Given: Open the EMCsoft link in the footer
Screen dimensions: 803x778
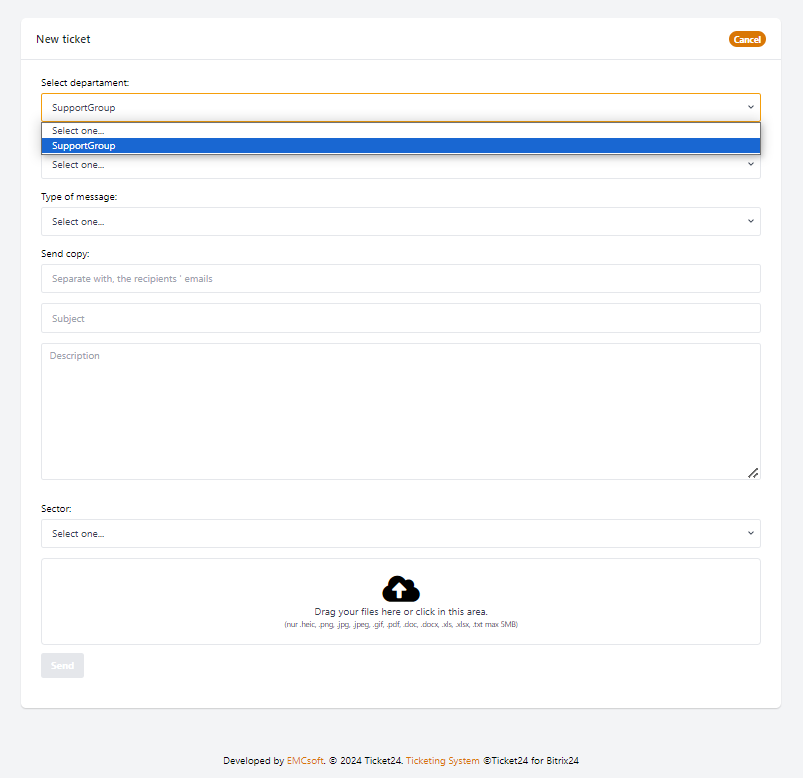Looking at the screenshot, I should (304, 761).
